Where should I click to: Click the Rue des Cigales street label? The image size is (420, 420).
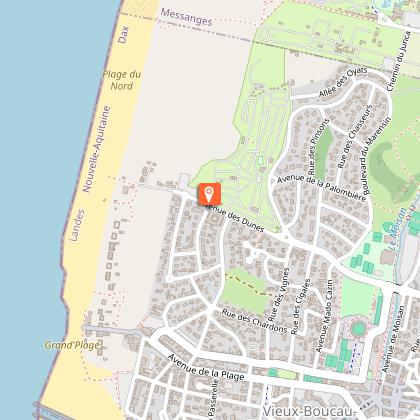point(300,307)
